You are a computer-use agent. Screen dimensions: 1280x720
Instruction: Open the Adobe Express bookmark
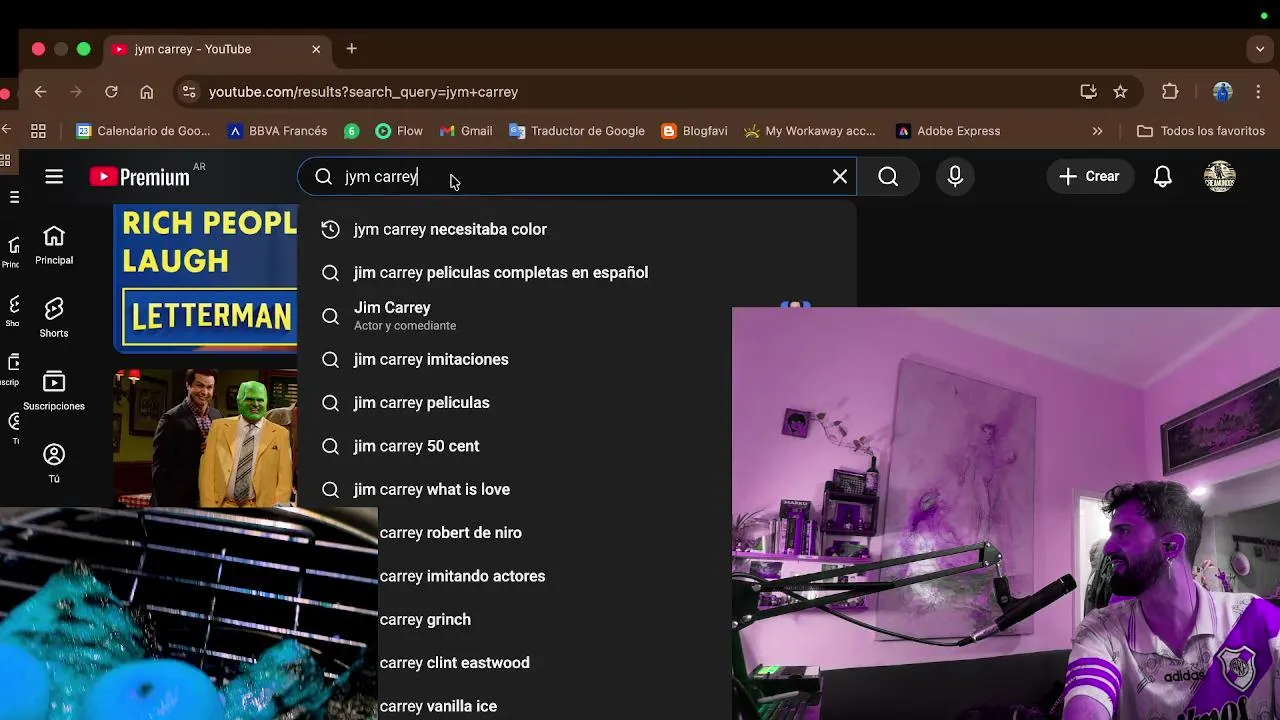point(948,131)
